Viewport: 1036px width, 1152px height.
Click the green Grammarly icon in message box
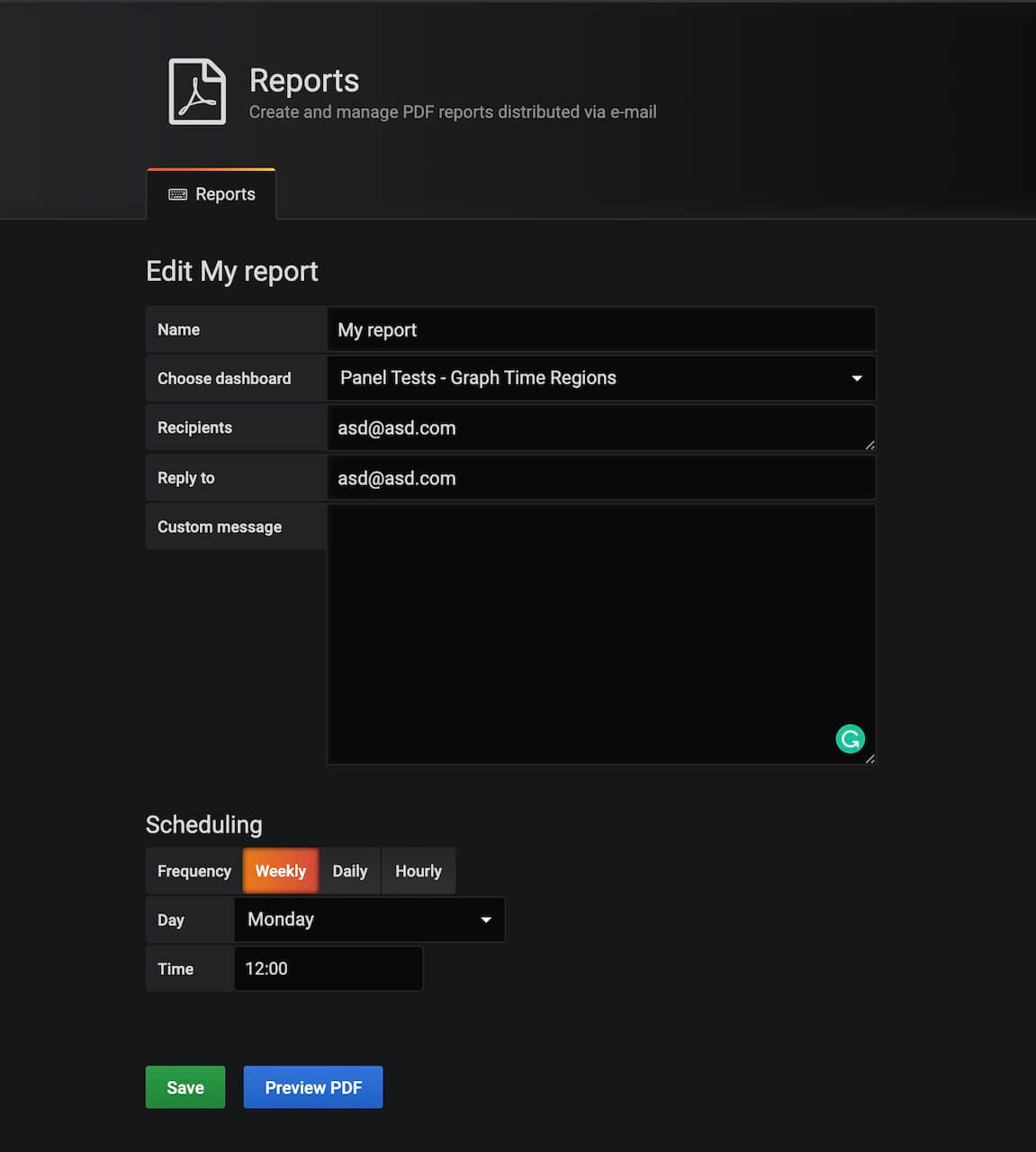[x=850, y=739]
